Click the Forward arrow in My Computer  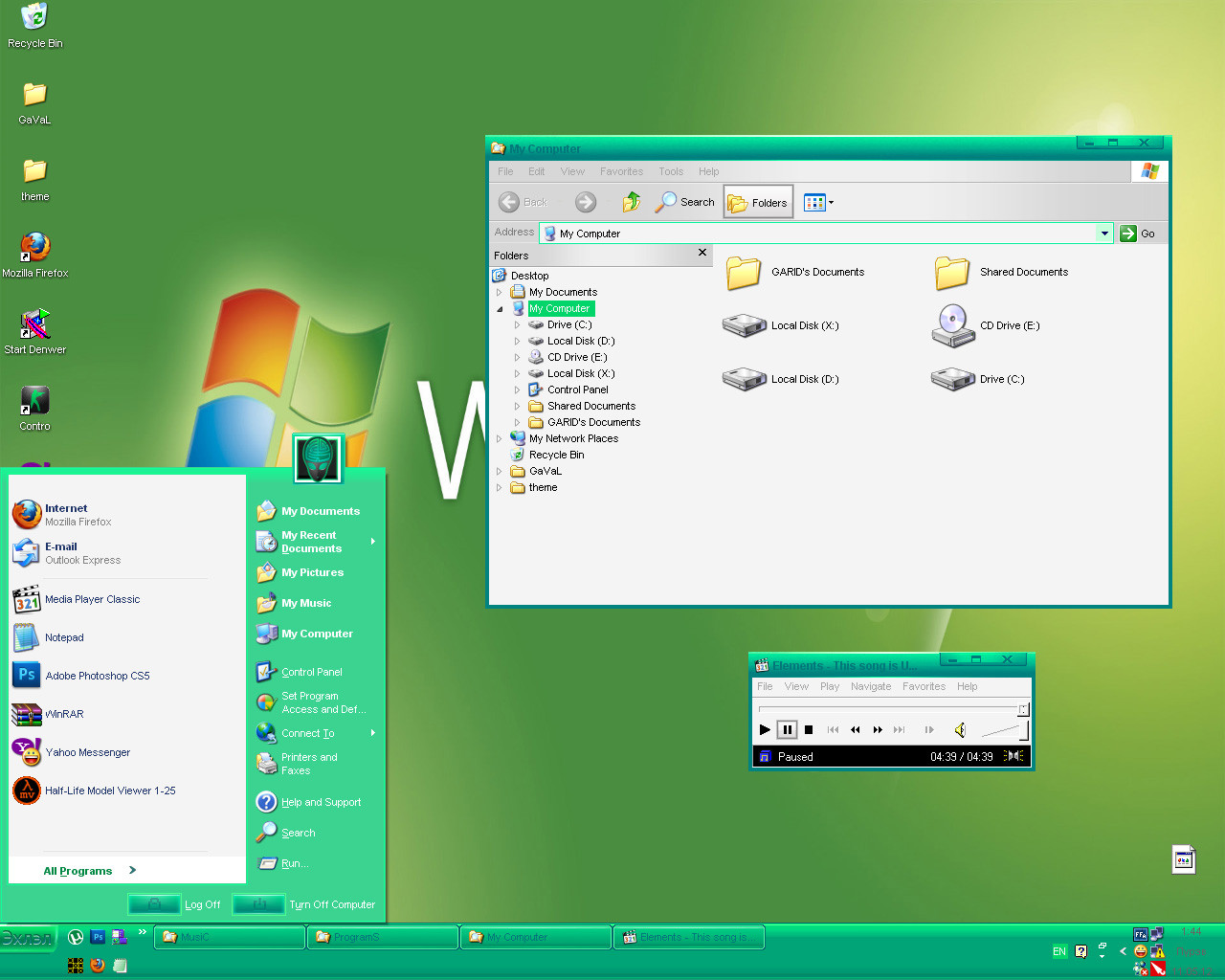(x=586, y=202)
